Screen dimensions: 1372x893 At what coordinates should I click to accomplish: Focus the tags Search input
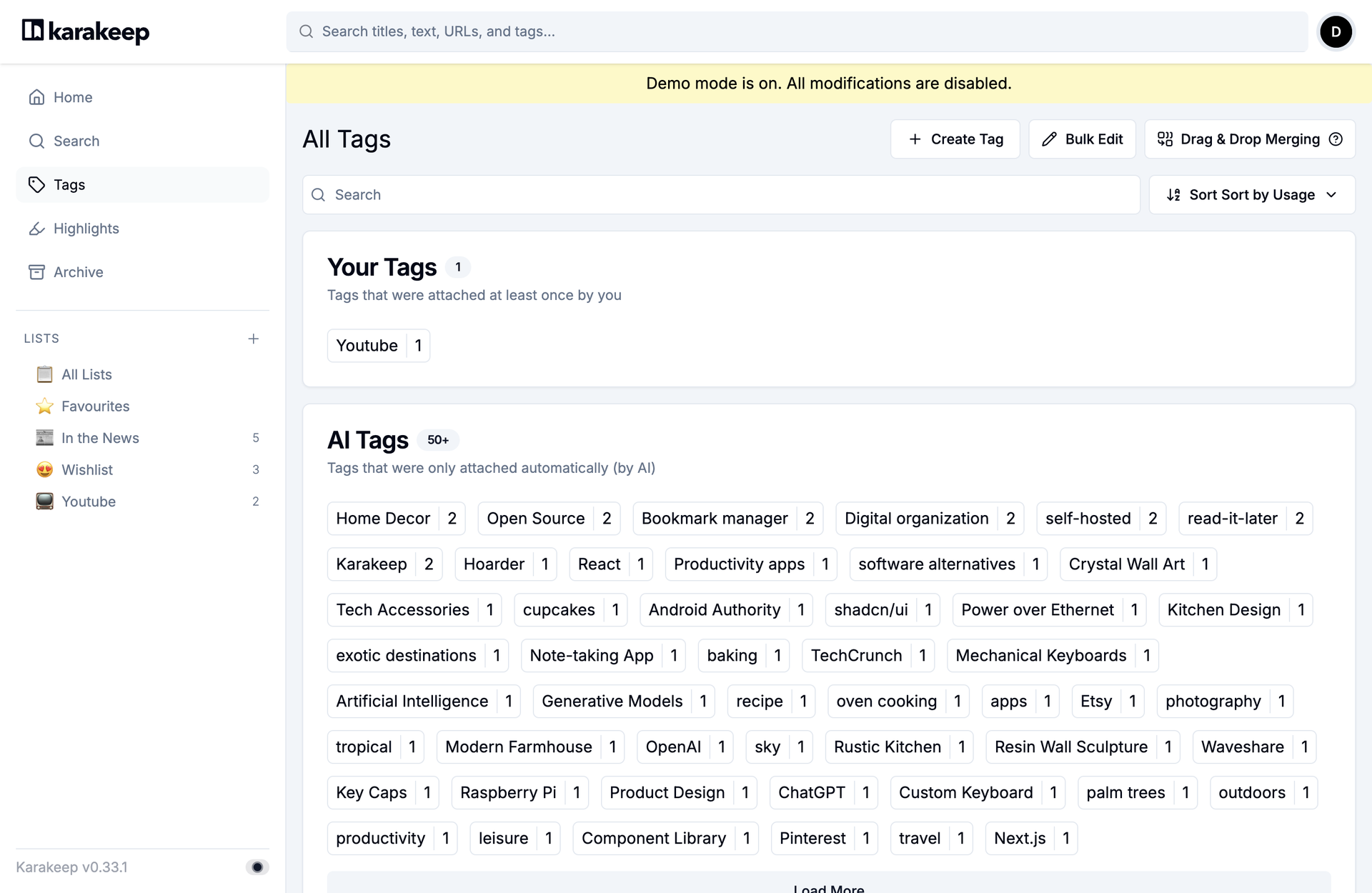point(721,195)
